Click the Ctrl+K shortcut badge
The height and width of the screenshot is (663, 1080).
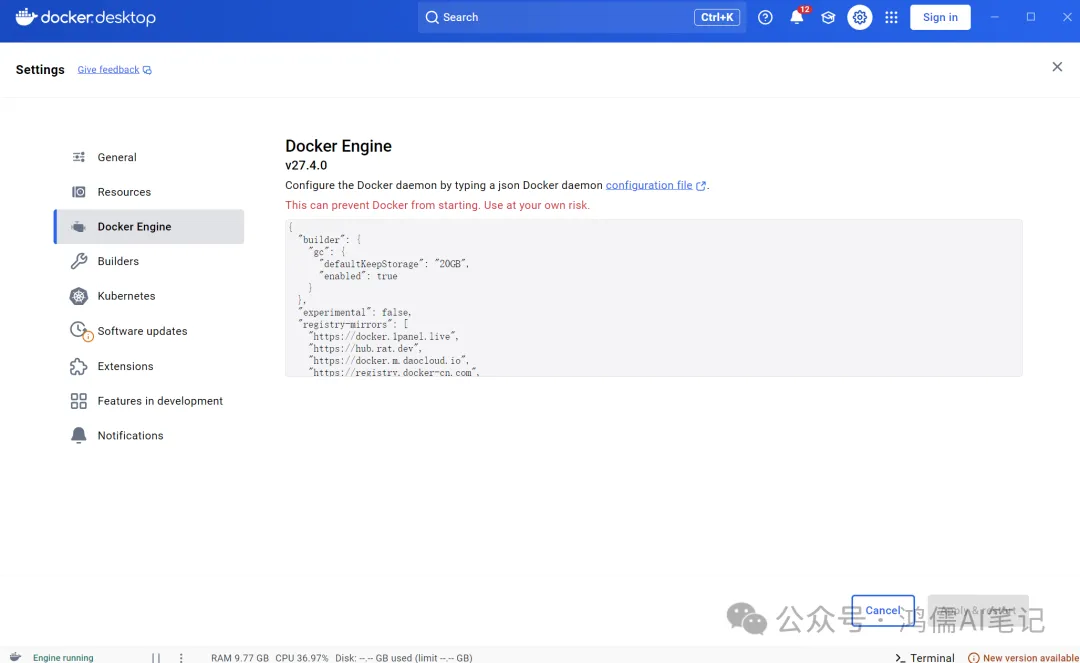click(x=717, y=17)
